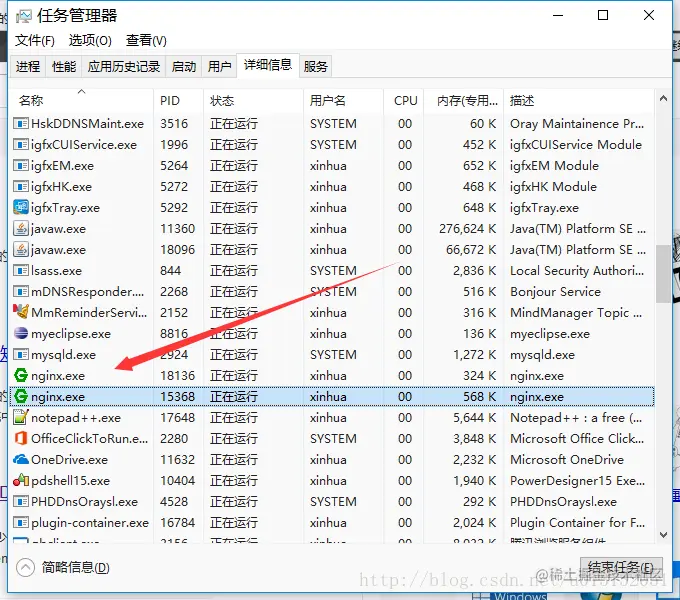The width and height of the screenshot is (680, 600).
Task: Switch to the 用户 tab
Action: 219,66
